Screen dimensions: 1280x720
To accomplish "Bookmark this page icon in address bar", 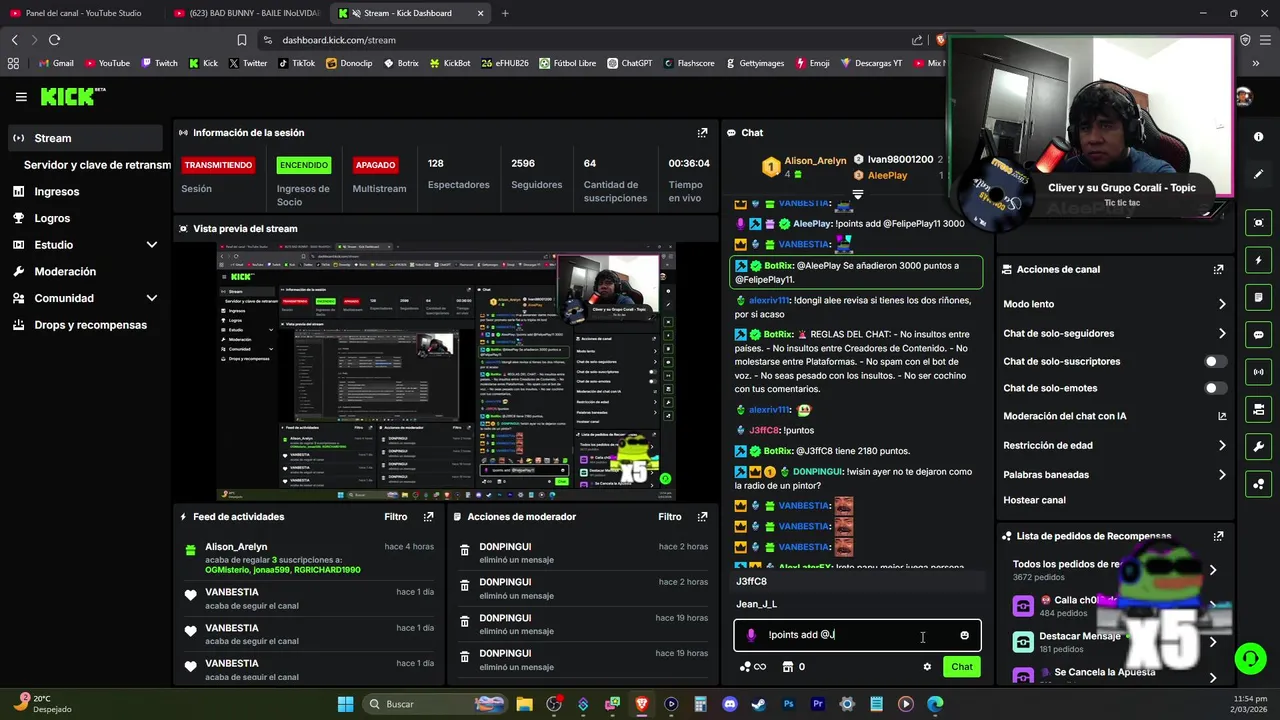I will (242, 40).
